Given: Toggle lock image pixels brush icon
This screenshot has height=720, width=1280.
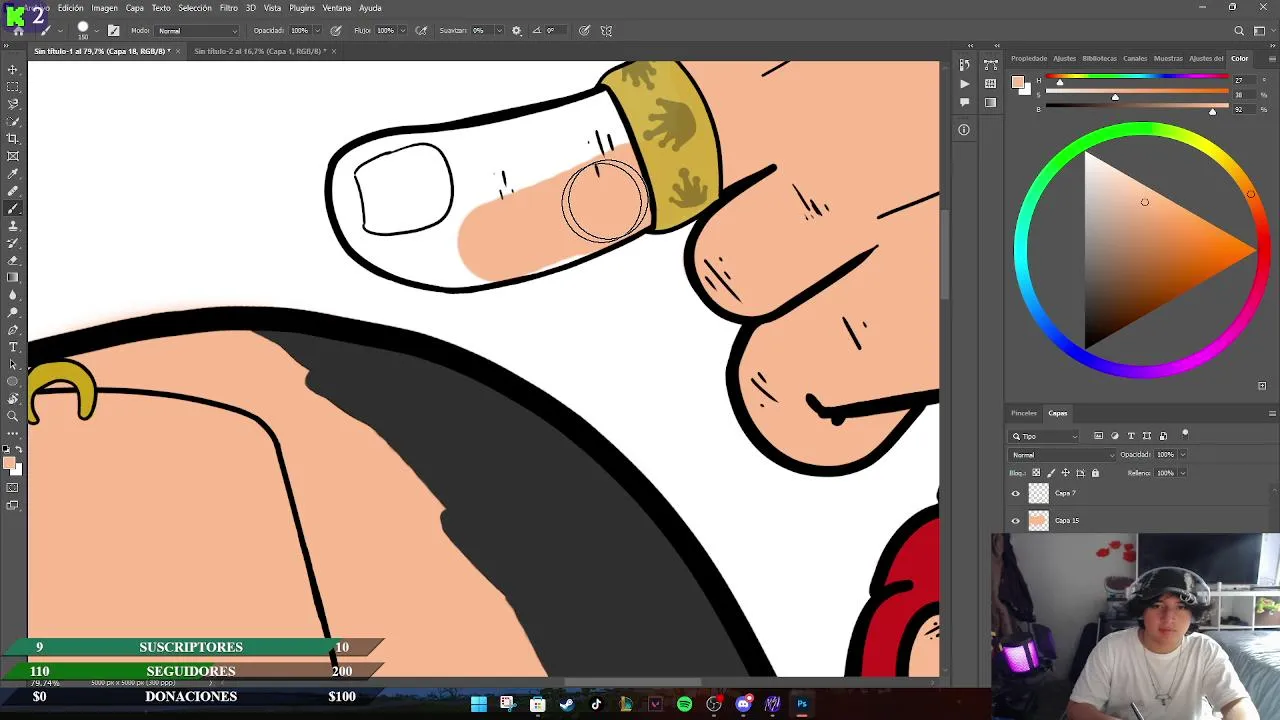Looking at the screenshot, I should tap(1051, 473).
